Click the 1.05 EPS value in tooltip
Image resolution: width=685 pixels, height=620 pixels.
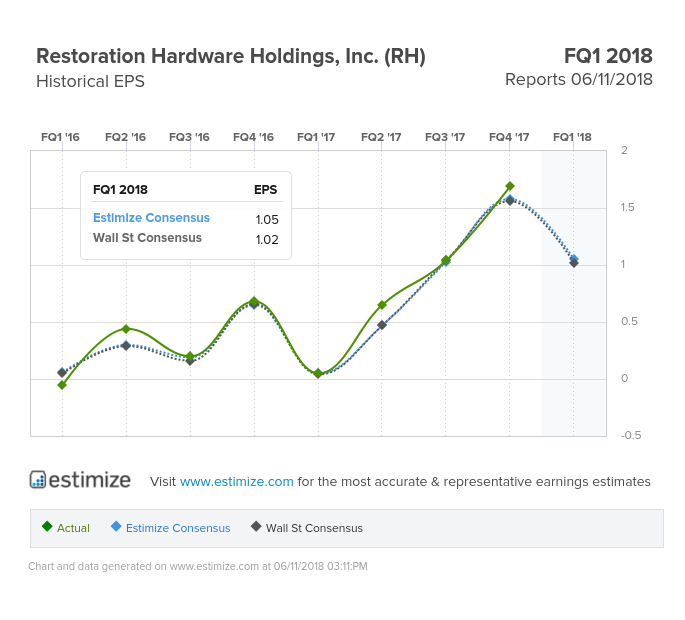[x=267, y=219]
